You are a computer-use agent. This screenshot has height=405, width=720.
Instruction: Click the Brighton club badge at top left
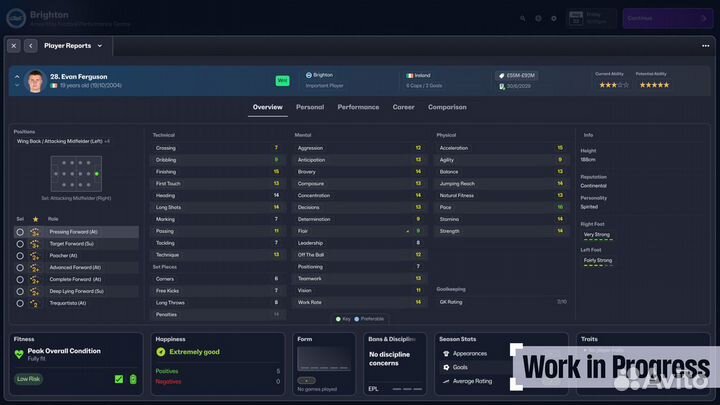point(16,18)
